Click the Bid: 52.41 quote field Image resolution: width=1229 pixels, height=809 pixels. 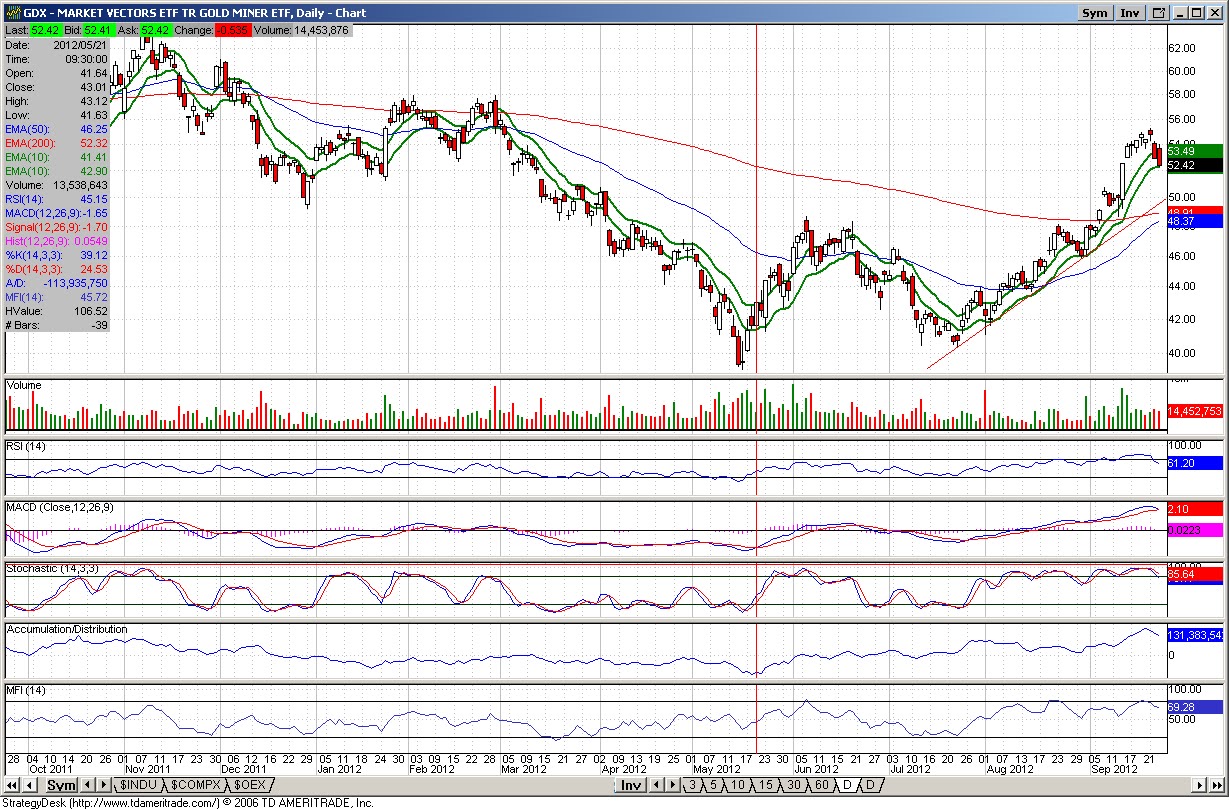(x=88, y=31)
